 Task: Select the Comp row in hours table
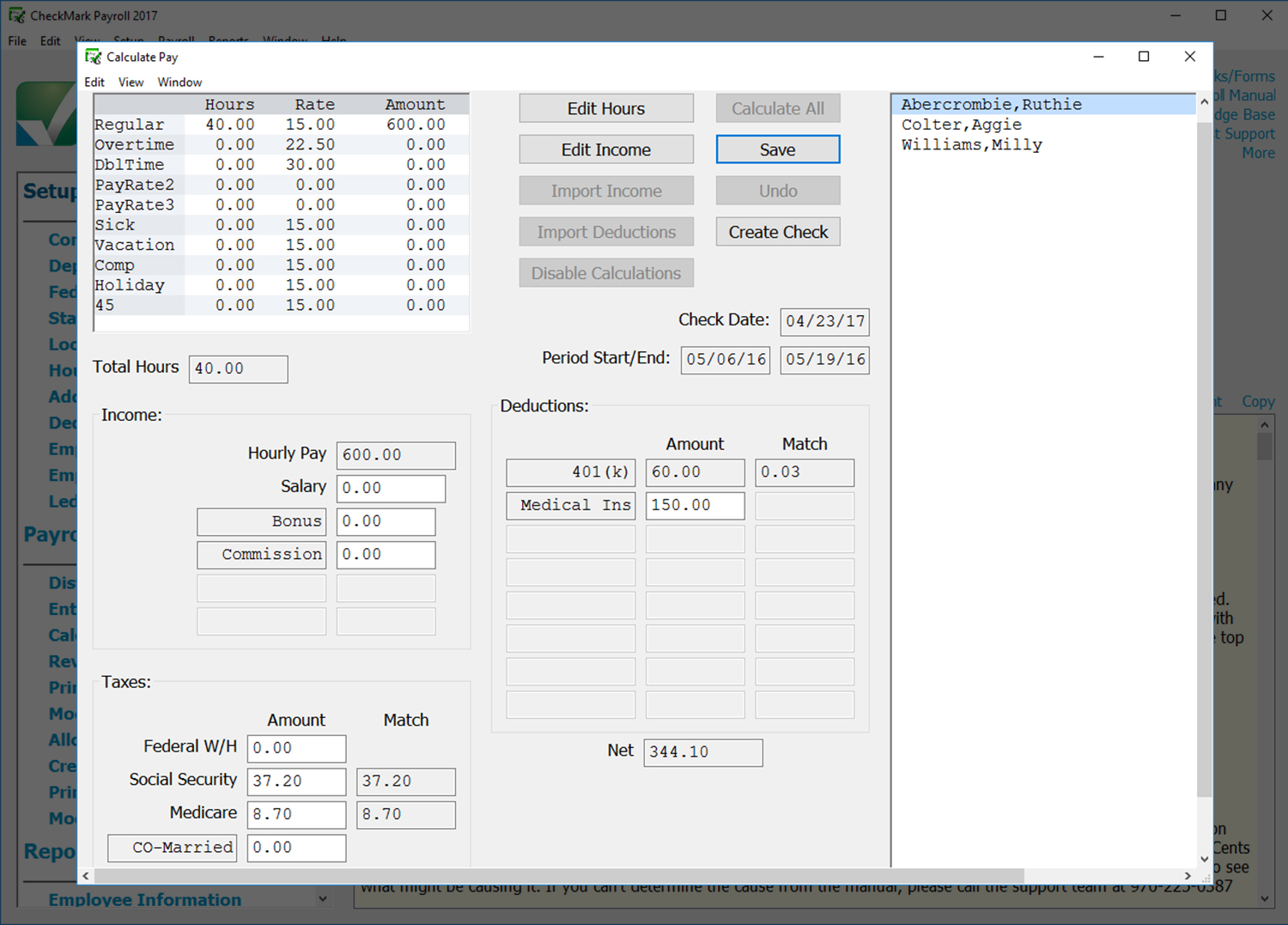coord(281,265)
